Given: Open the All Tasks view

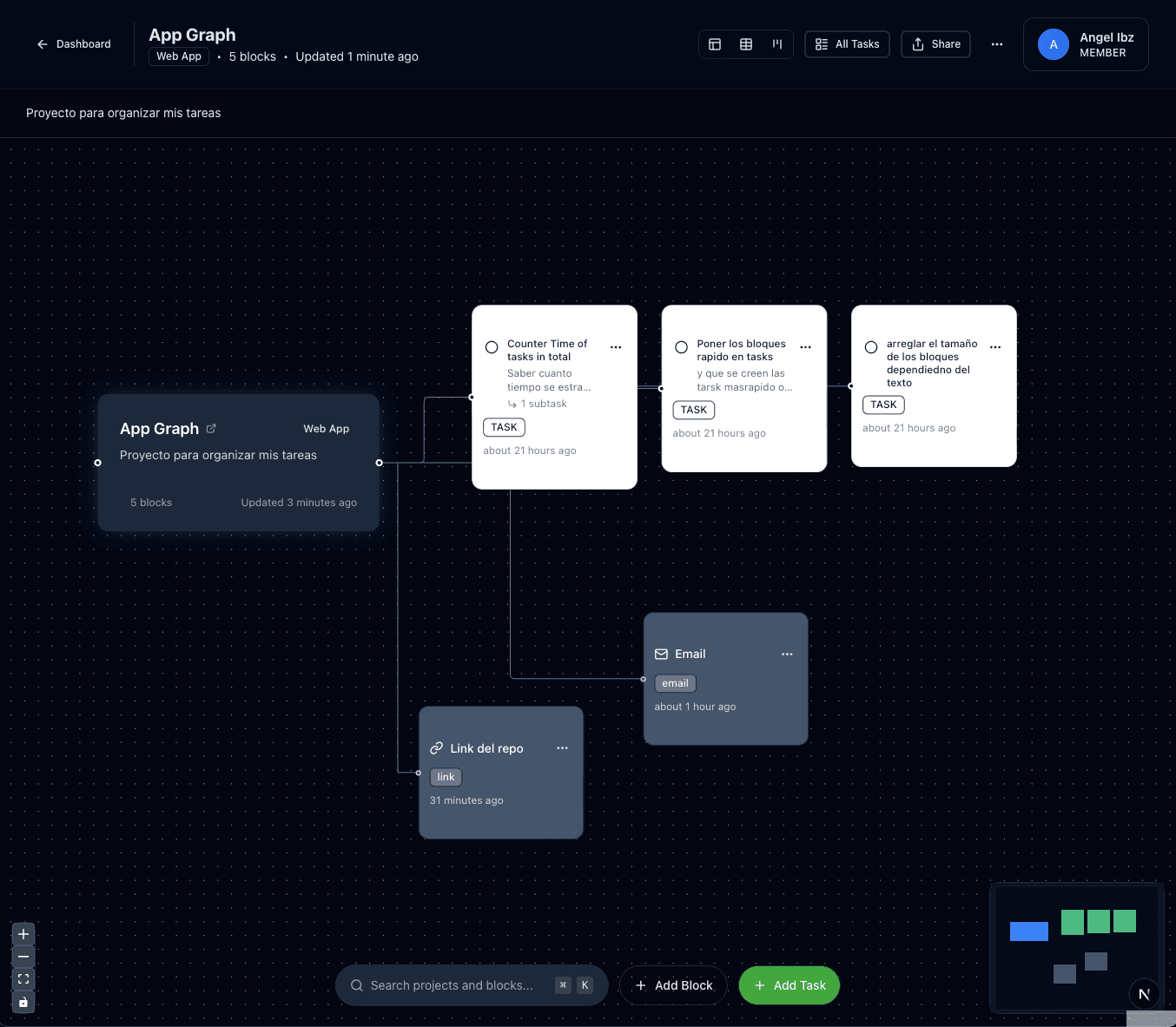Looking at the screenshot, I should pyautogui.click(x=847, y=44).
